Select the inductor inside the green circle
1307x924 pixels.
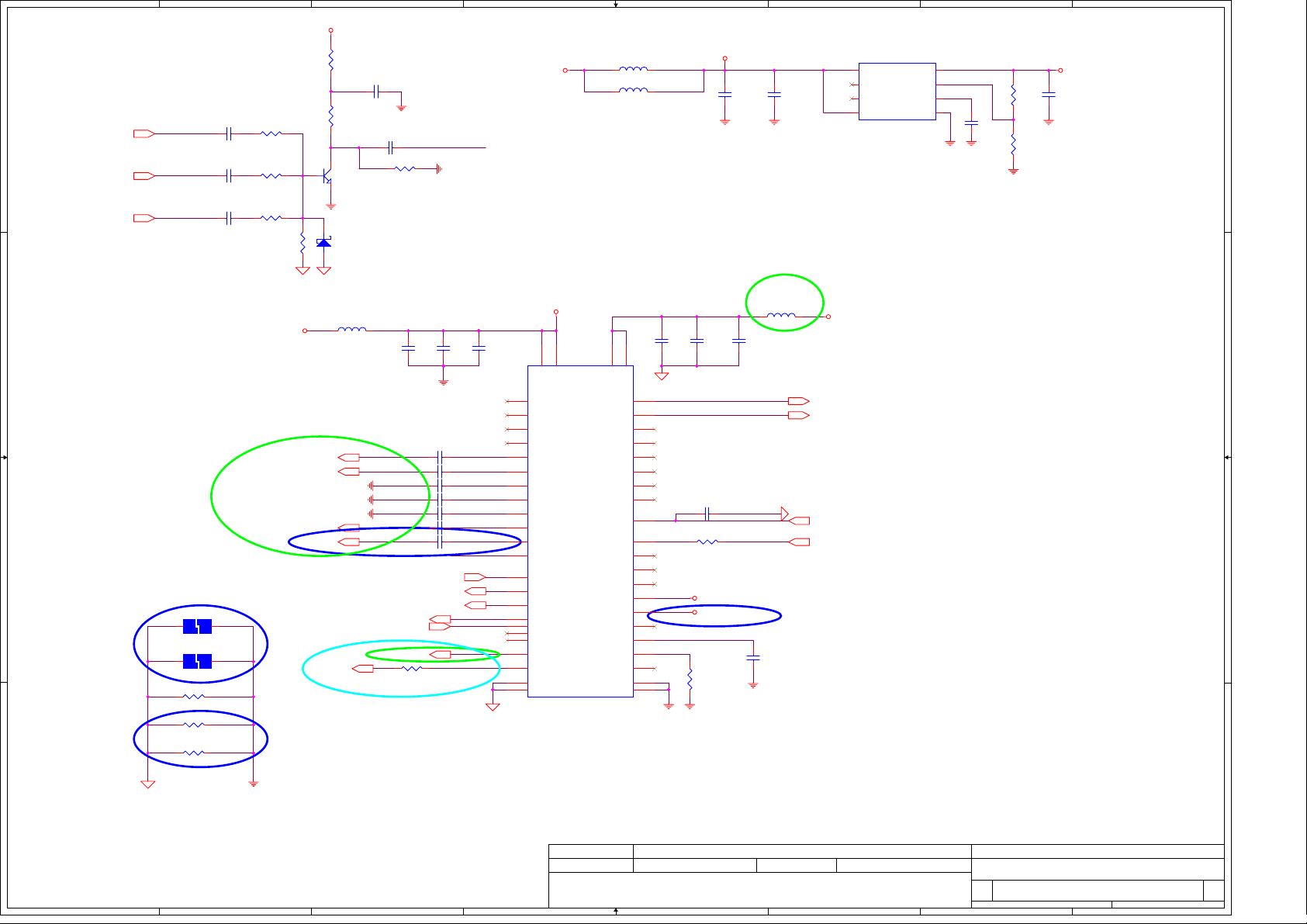point(781,316)
